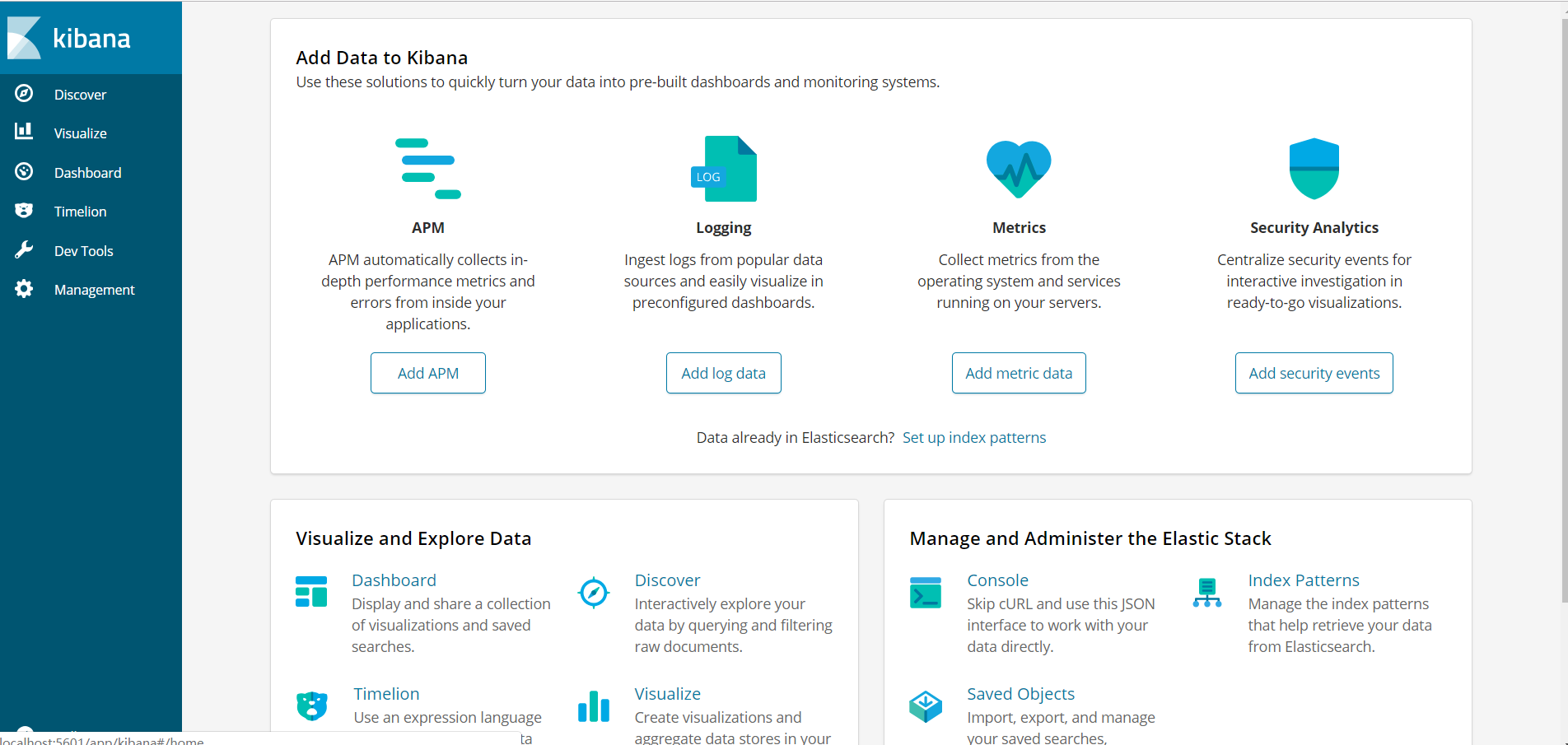1568x745 pixels.
Task: Select Timelion in the sidebar menu
Action: click(x=80, y=212)
